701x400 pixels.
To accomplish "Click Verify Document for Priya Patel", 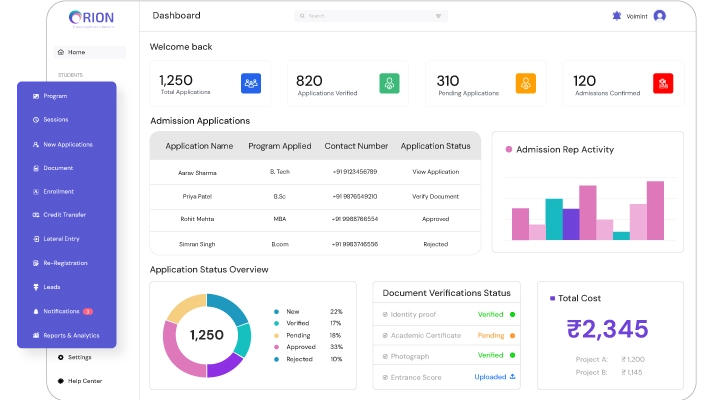I will (x=435, y=196).
